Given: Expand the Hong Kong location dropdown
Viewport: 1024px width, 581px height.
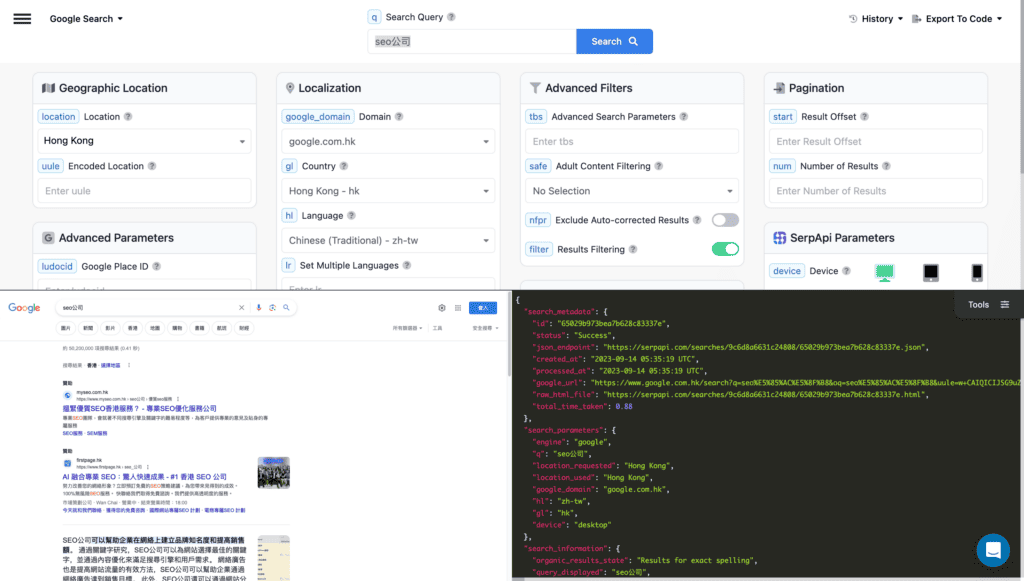Looking at the screenshot, I should [144, 141].
